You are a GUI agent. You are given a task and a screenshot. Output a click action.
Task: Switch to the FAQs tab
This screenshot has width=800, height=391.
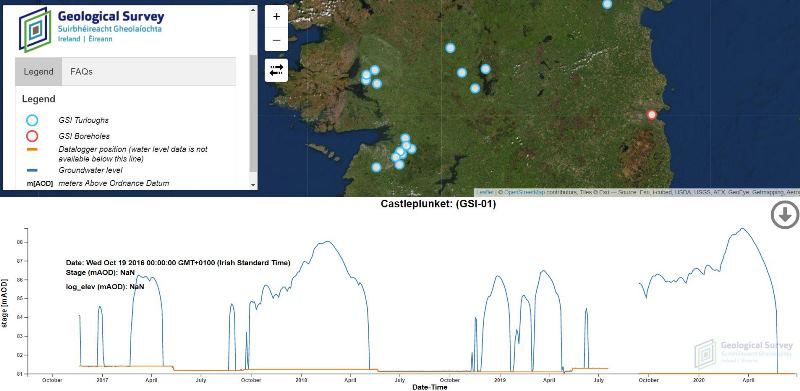point(82,71)
